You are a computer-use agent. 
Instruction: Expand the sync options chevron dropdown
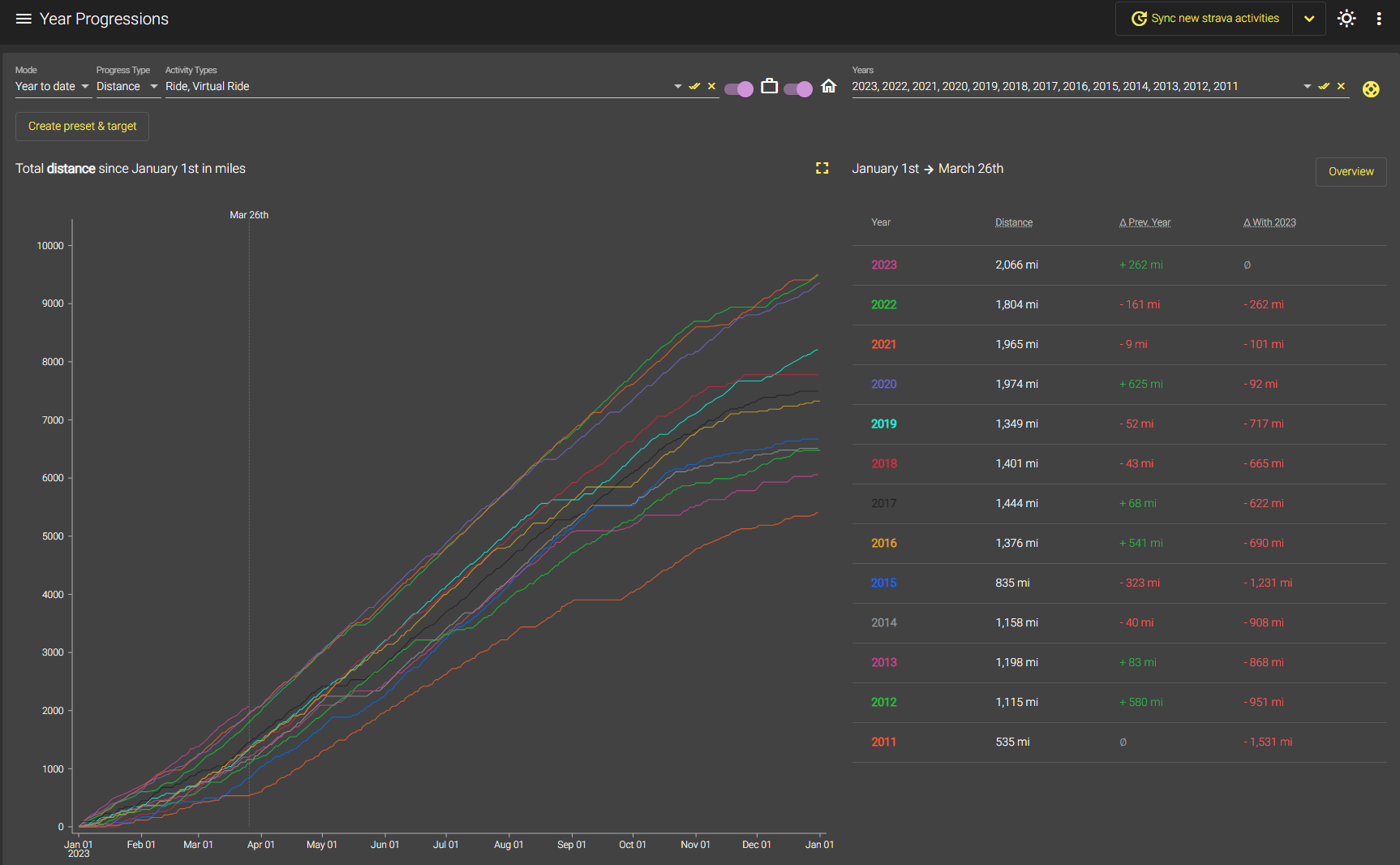[x=1309, y=19]
